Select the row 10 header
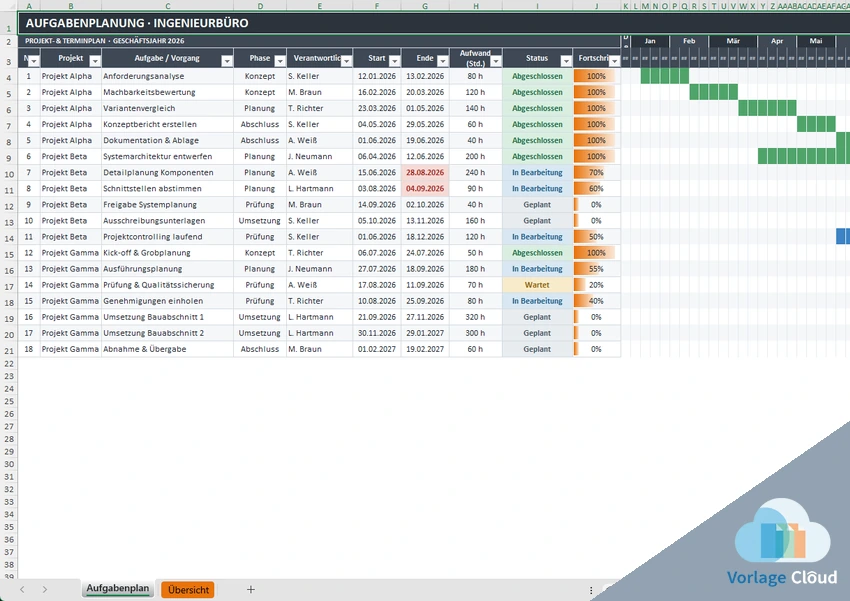Viewport: 850px width, 601px height. 9,175
